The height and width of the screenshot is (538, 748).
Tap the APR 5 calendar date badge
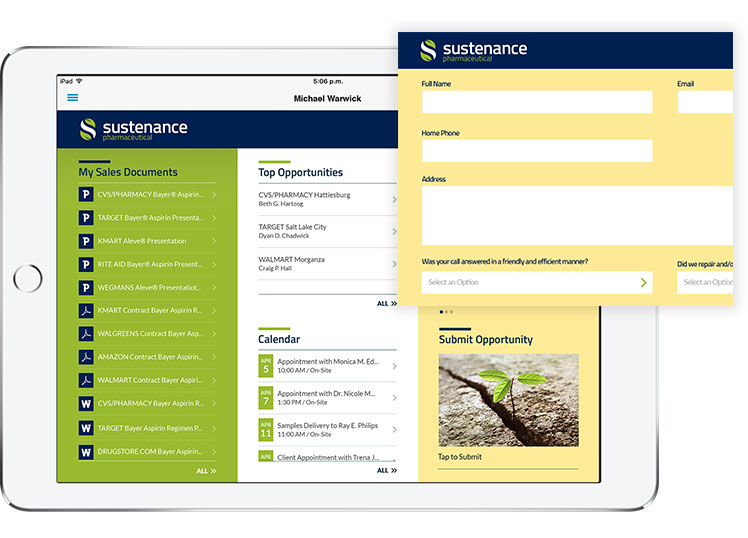(x=266, y=366)
